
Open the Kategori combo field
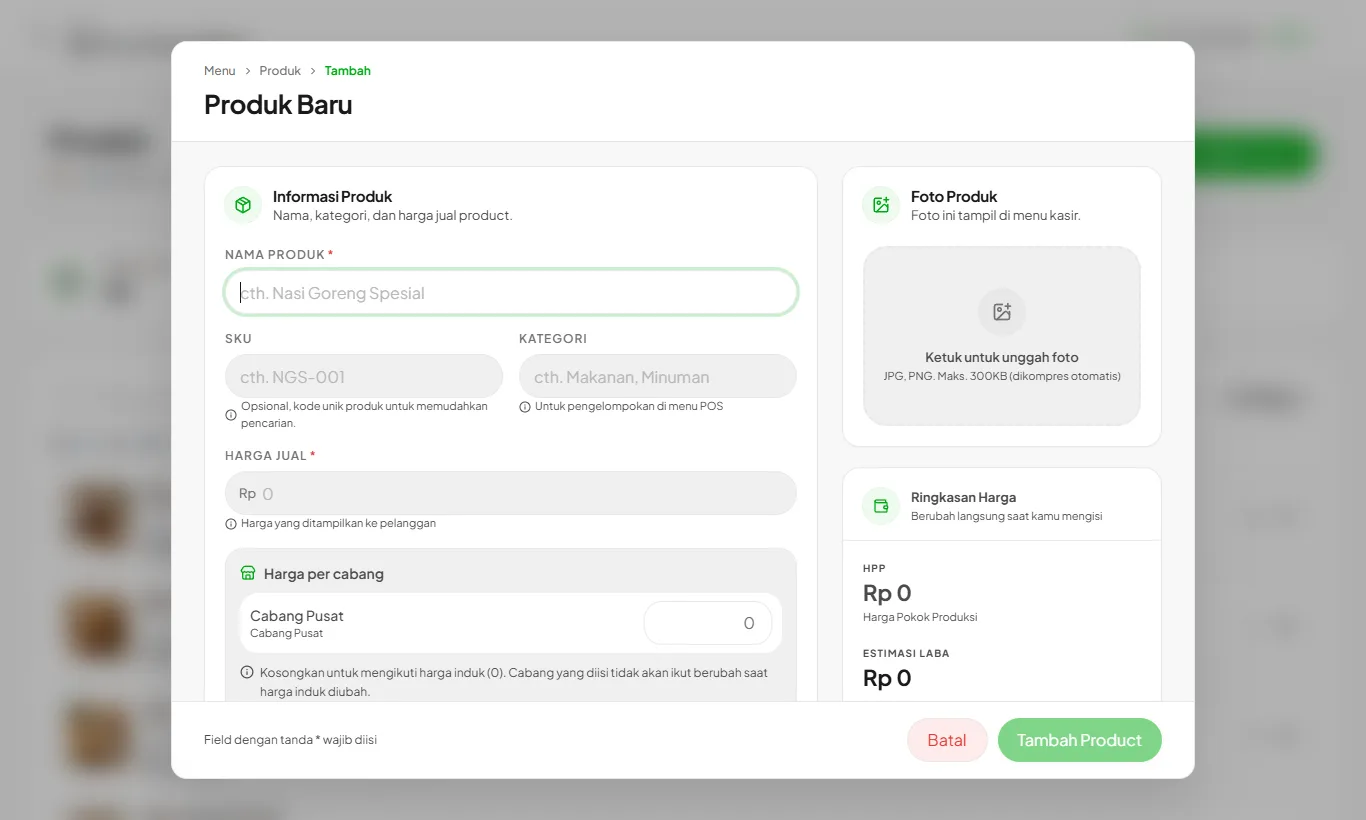(658, 377)
